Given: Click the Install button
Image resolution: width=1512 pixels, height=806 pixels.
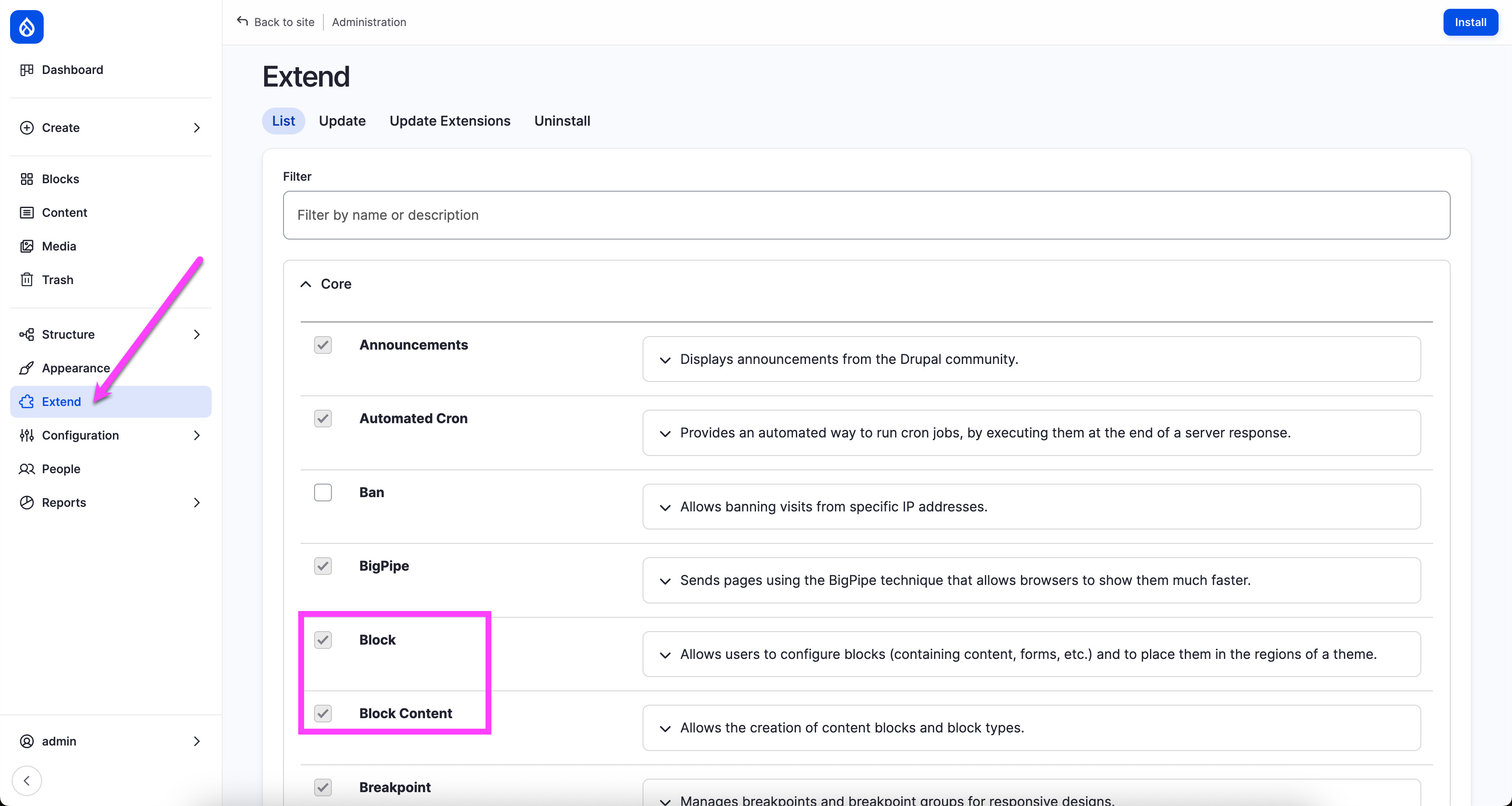Looking at the screenshot, I should tap(1470, 22).
